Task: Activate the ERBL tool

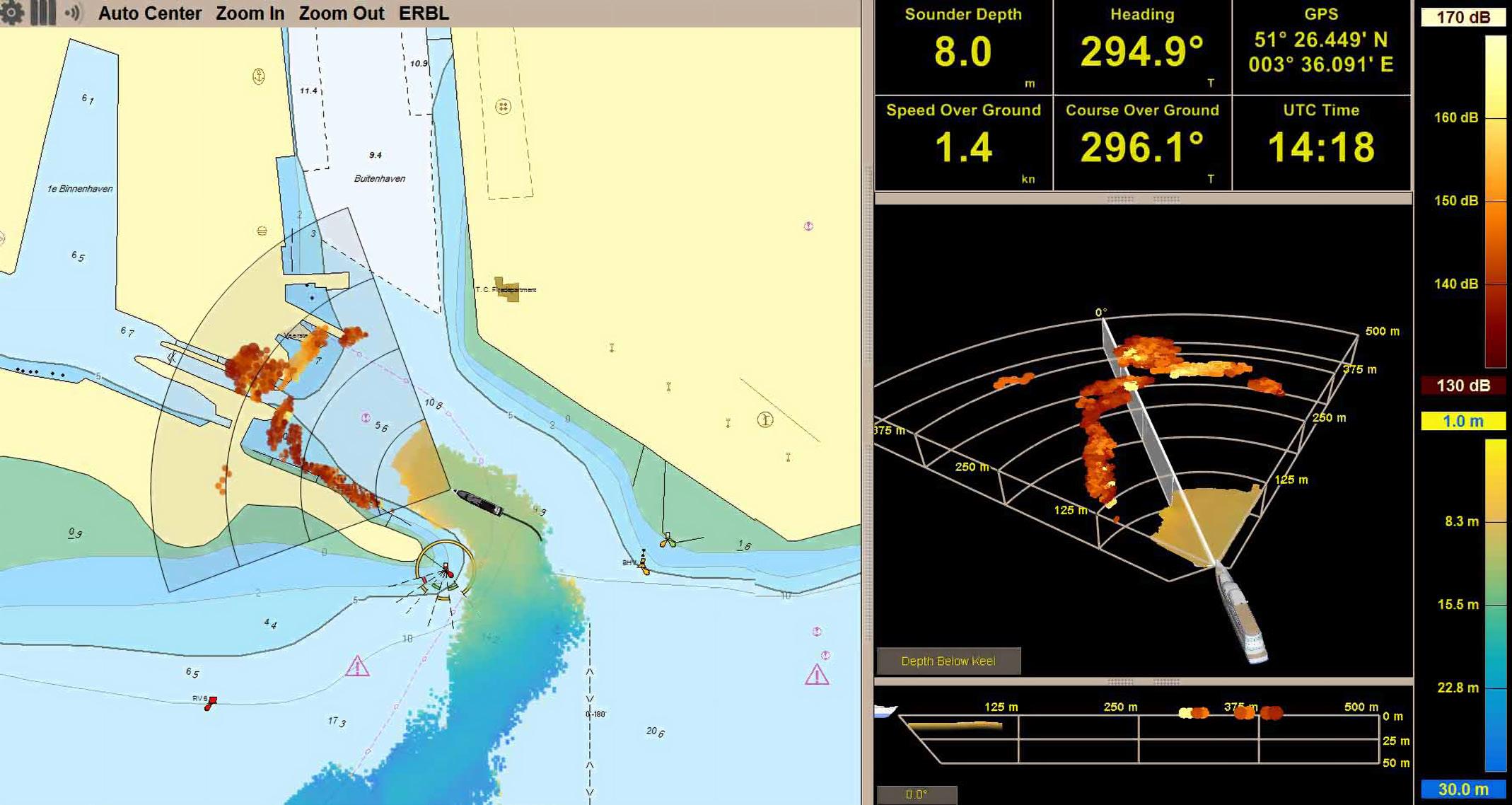Action: (x=424, y=13)
